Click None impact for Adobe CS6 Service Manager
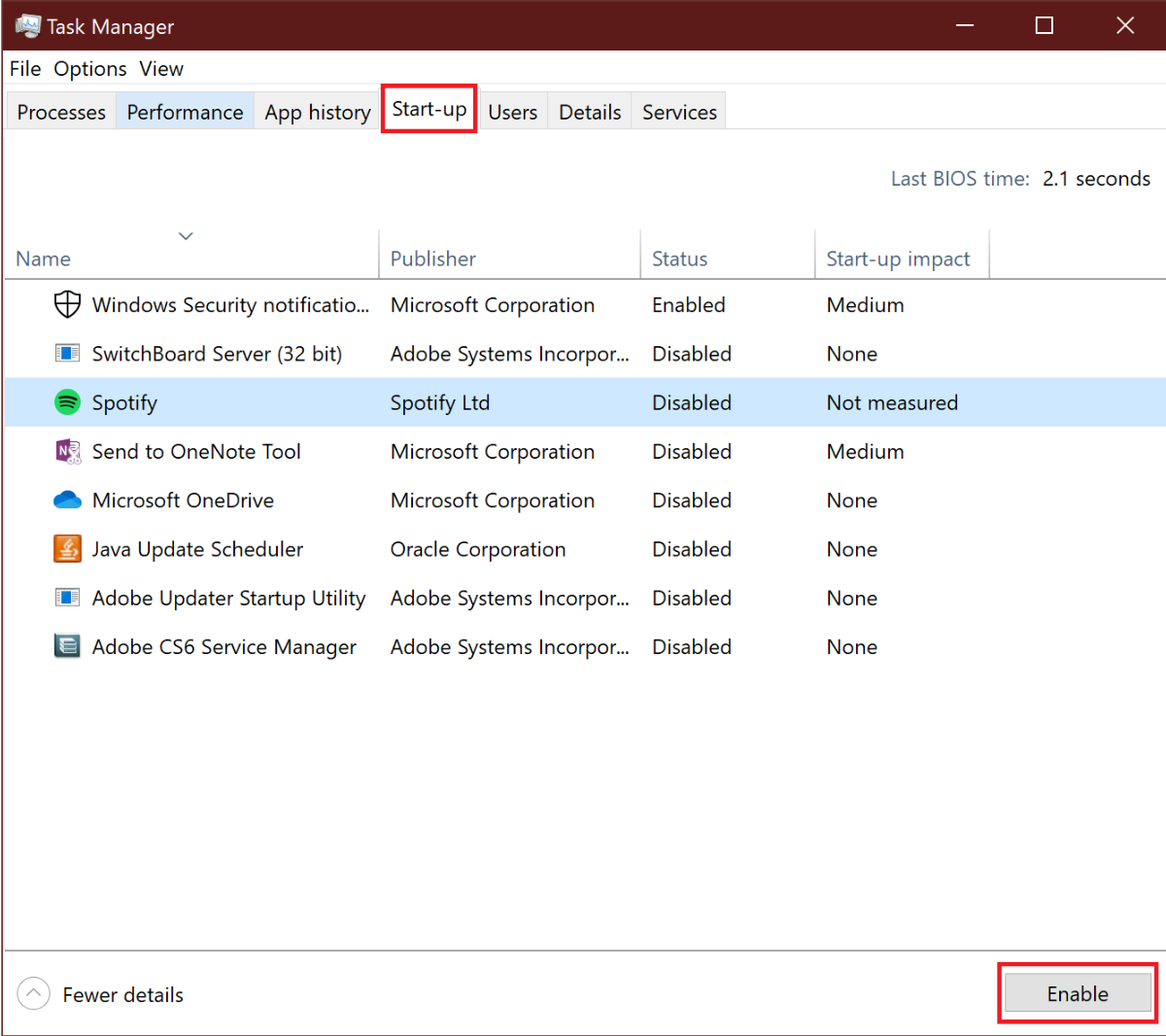The width and height of the screenshot is (1166, 1036). pyautogui.click(x=851, y=646)
